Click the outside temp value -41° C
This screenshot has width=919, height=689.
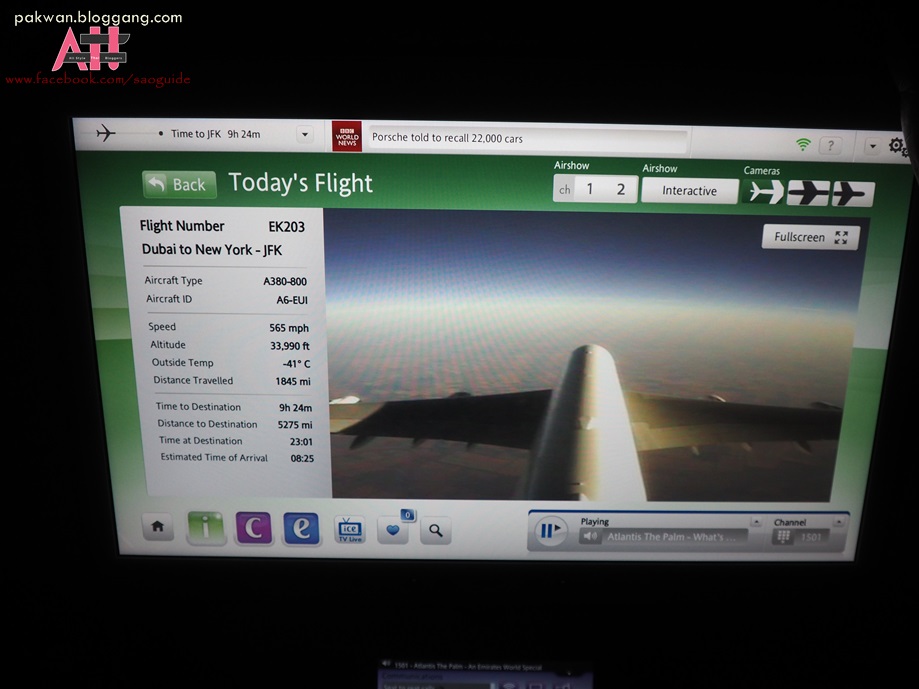coord(296,364)
